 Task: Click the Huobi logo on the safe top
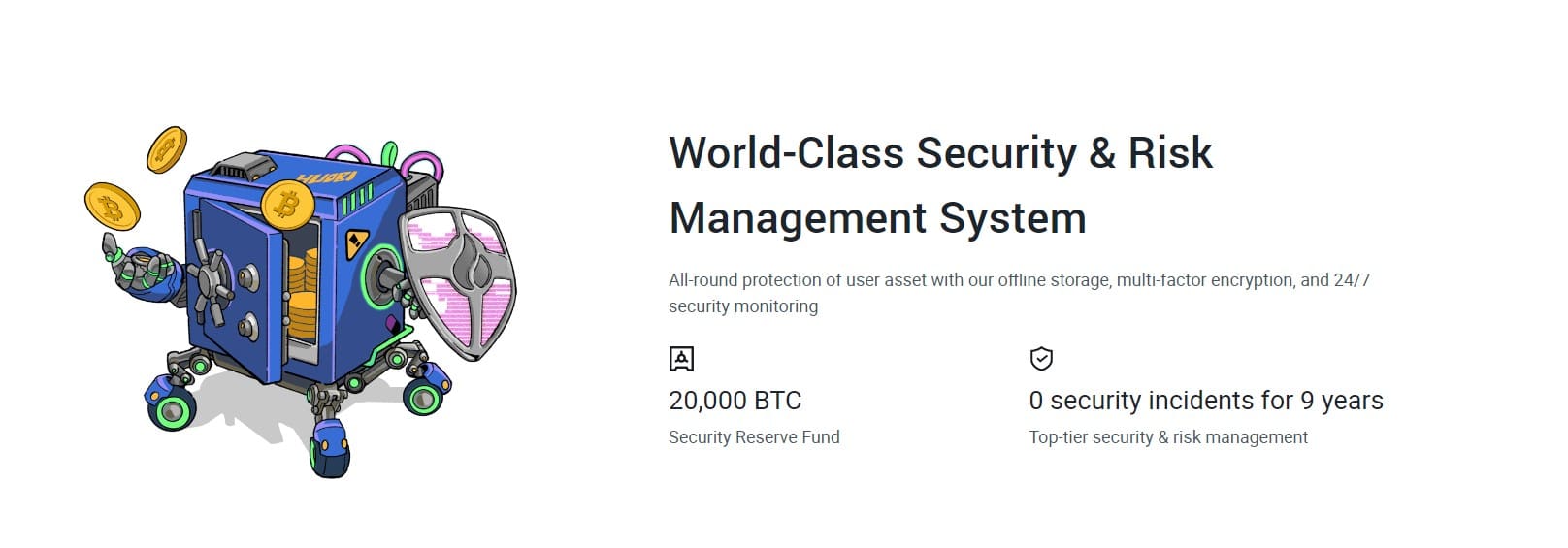327,178
